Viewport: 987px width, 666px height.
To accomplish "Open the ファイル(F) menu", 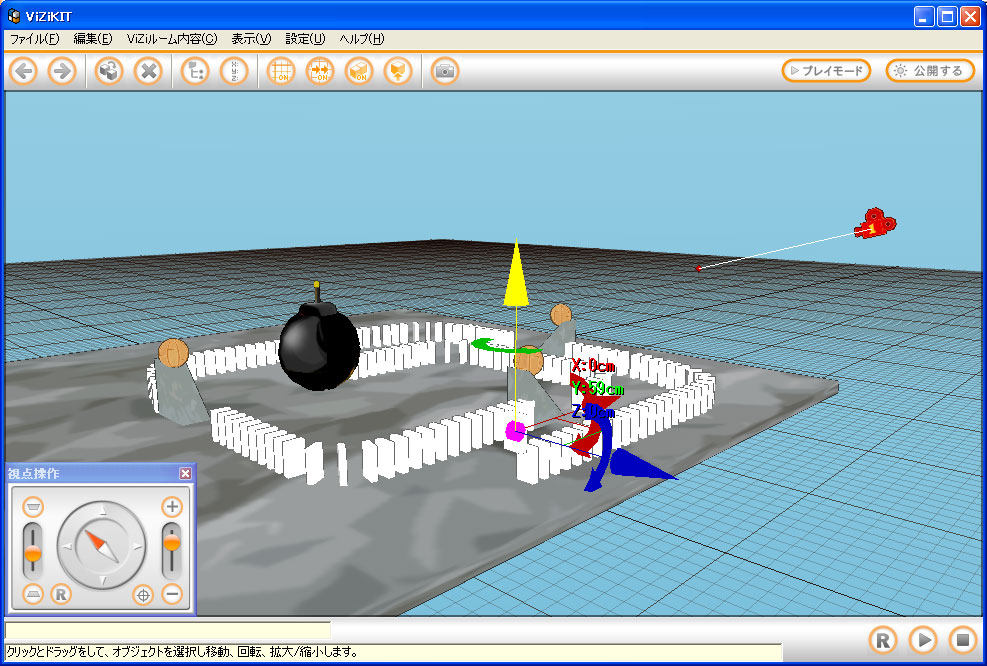I will tap(34, 39).
